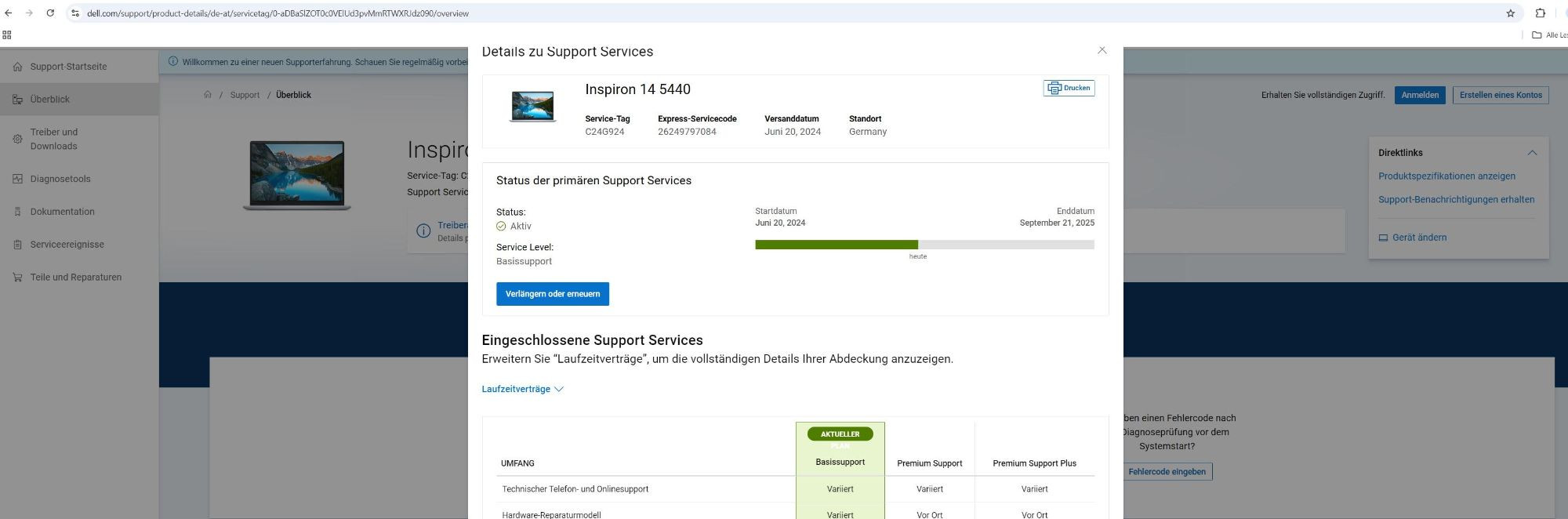Click the Startdatum value 'Juni 20, 2024'
Image resolution: width=1568 pixels, height=519 pixels.
click(780, 223)
